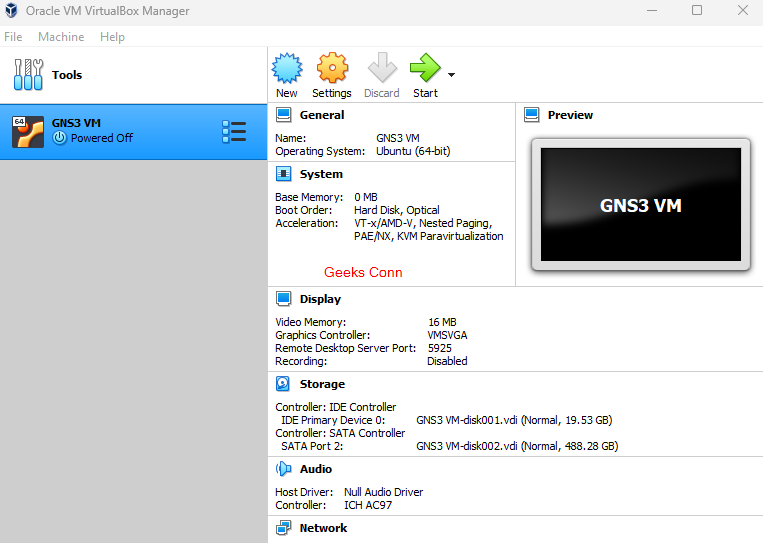763x543 pixels.
Task: Select the GNS3 VM entry in list
Action: 133,132
